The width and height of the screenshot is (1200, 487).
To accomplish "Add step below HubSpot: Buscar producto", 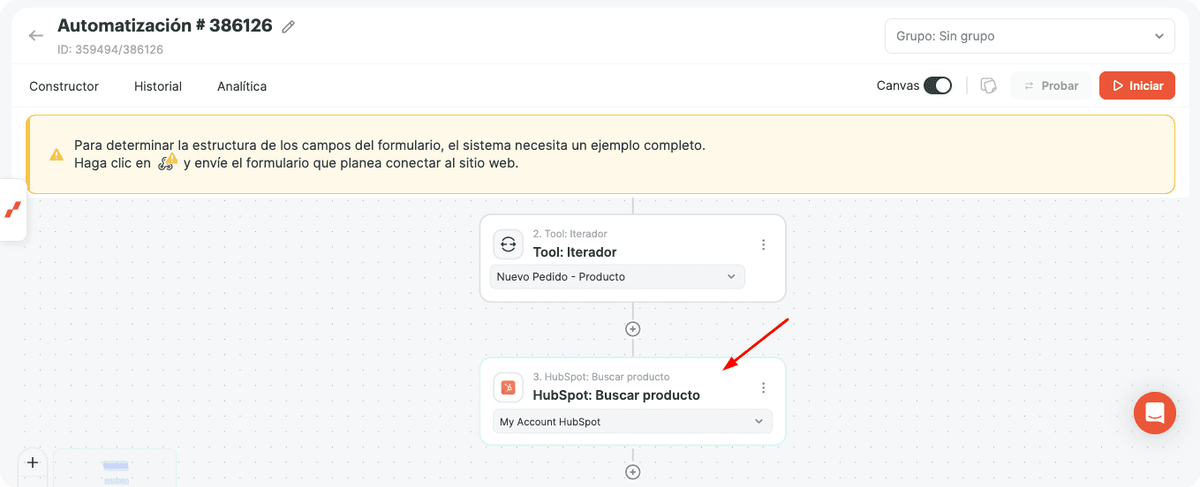I will 632,472.
